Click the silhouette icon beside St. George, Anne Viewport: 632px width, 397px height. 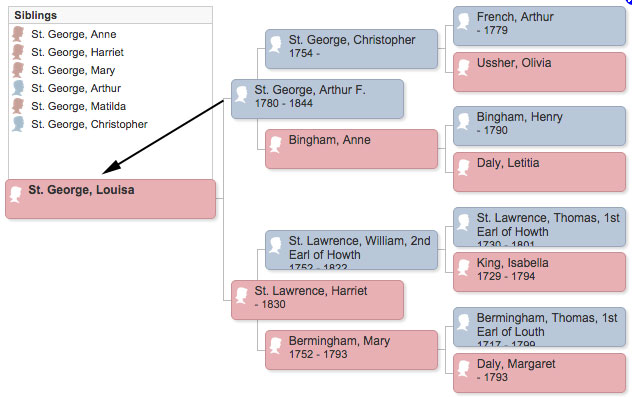click(x=18, y=34)
